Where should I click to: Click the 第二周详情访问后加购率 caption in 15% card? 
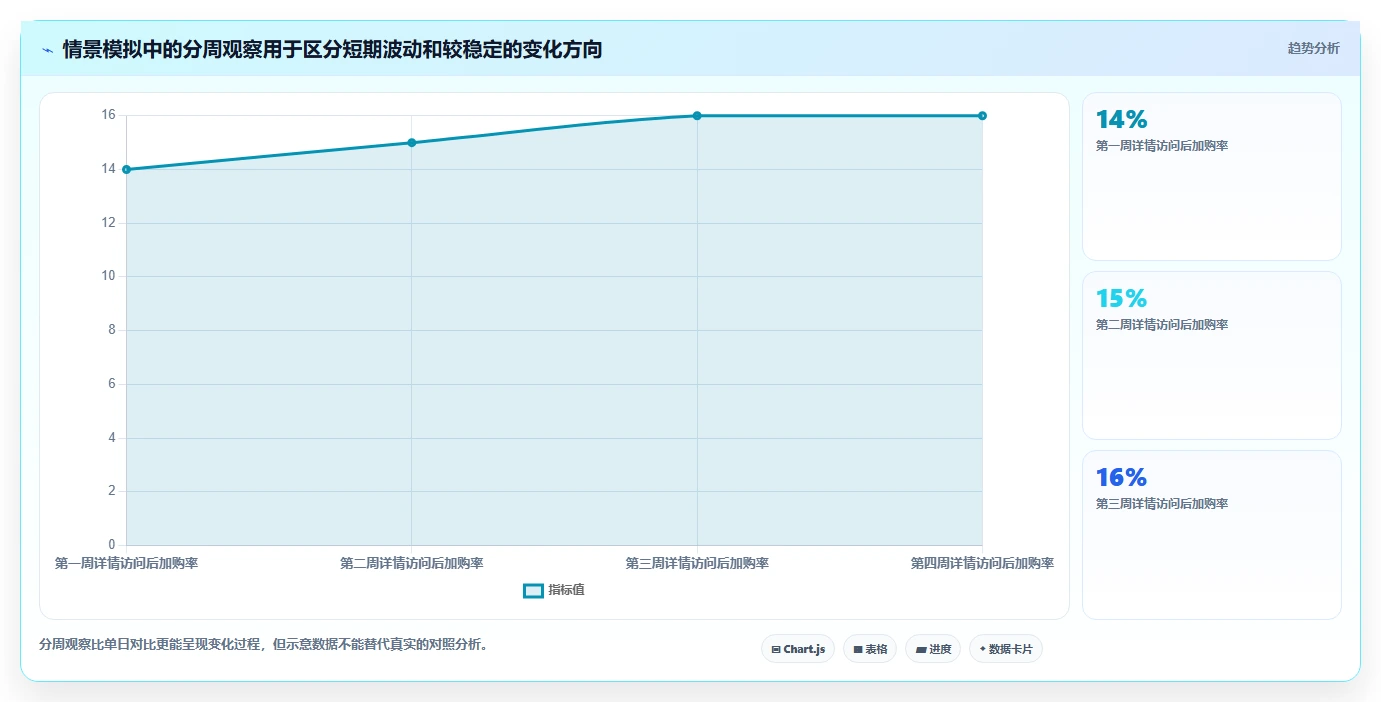1162,325
